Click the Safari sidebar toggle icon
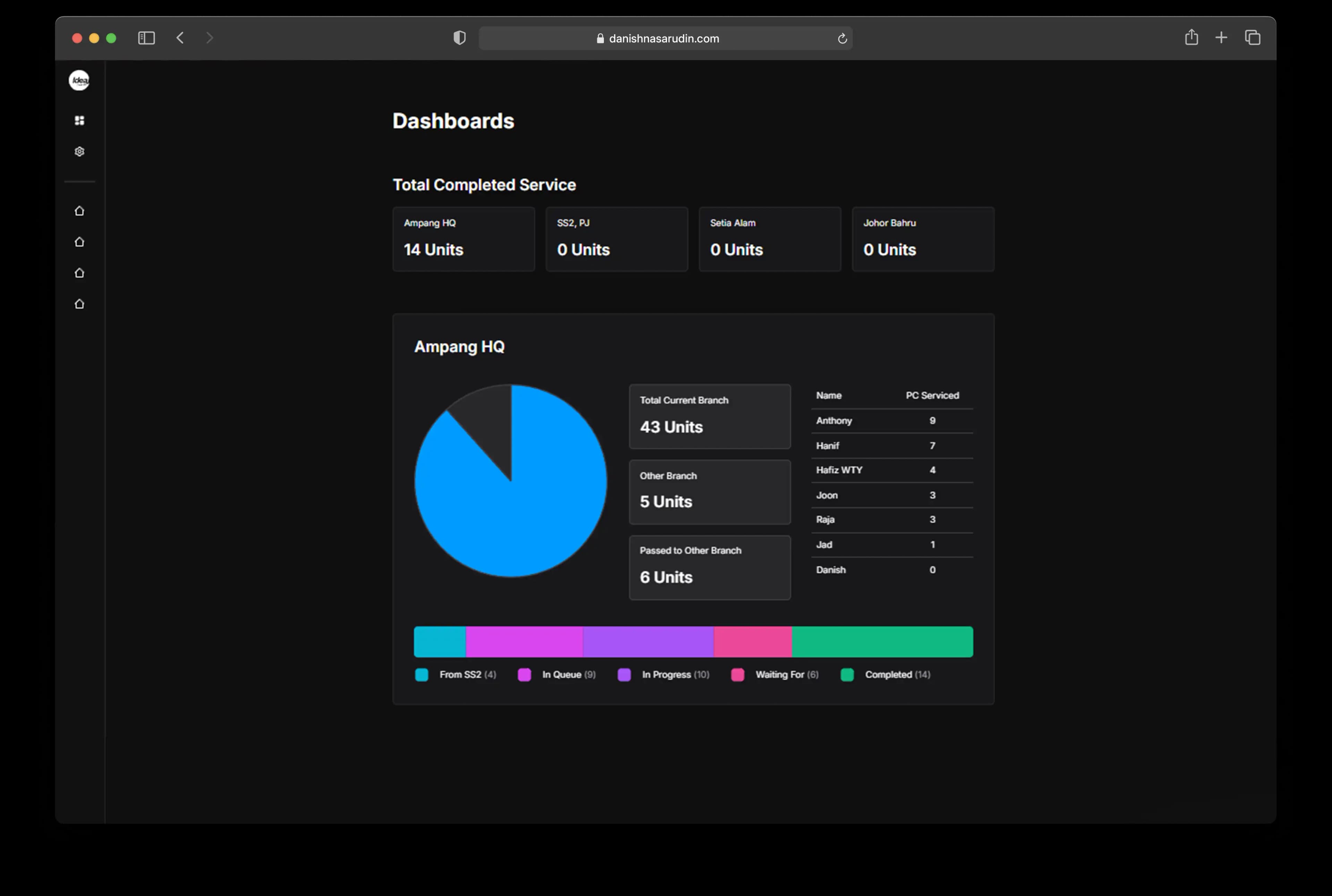 click(146, 38)
